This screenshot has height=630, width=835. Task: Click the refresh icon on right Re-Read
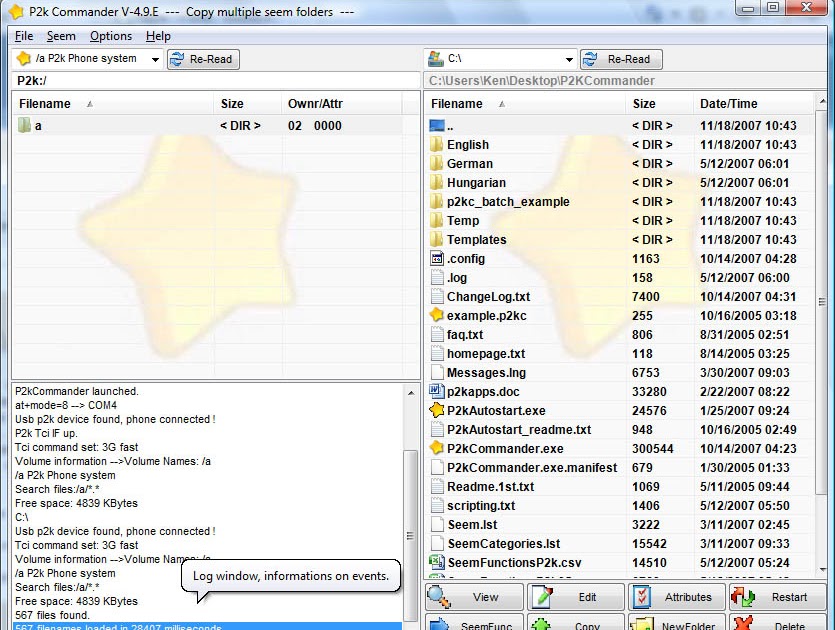[590, 59]
